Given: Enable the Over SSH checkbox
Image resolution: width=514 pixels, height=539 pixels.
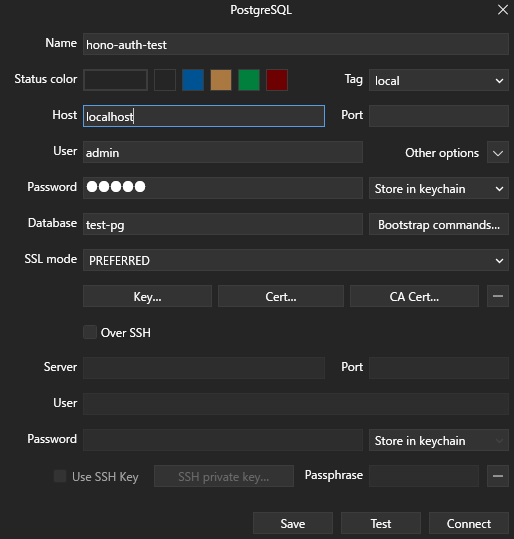Looking at the screenshot, I should pyautogui.click(x=90, y=332).
